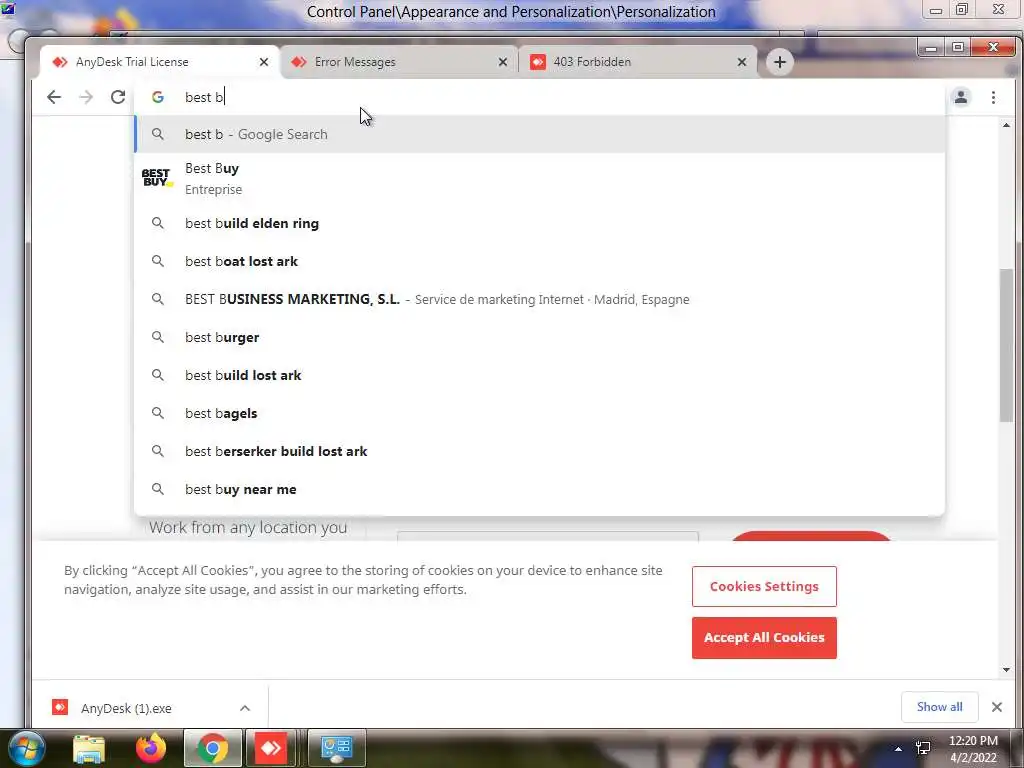1024x768 pixels.
Task: Open AnyDesk from the taskbar
Action: (271, 748)
